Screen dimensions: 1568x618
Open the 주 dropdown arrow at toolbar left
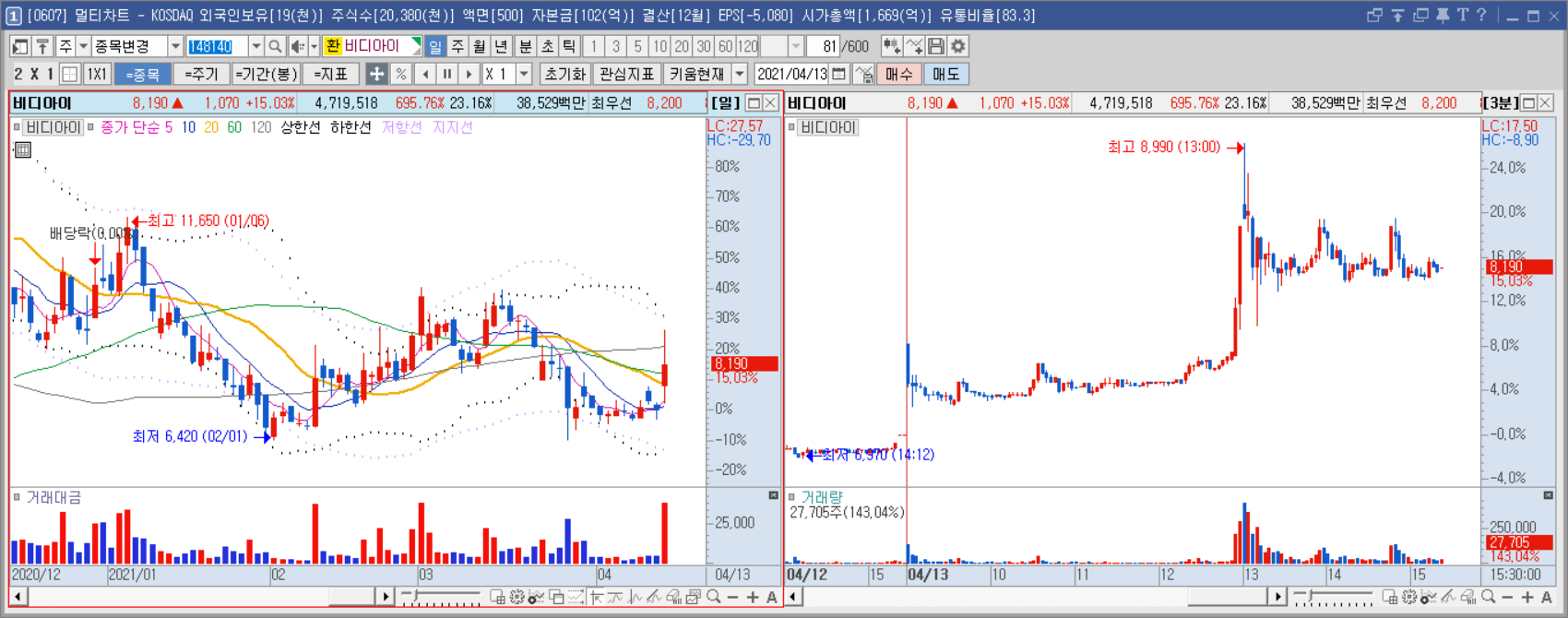(x=83, y=46)
